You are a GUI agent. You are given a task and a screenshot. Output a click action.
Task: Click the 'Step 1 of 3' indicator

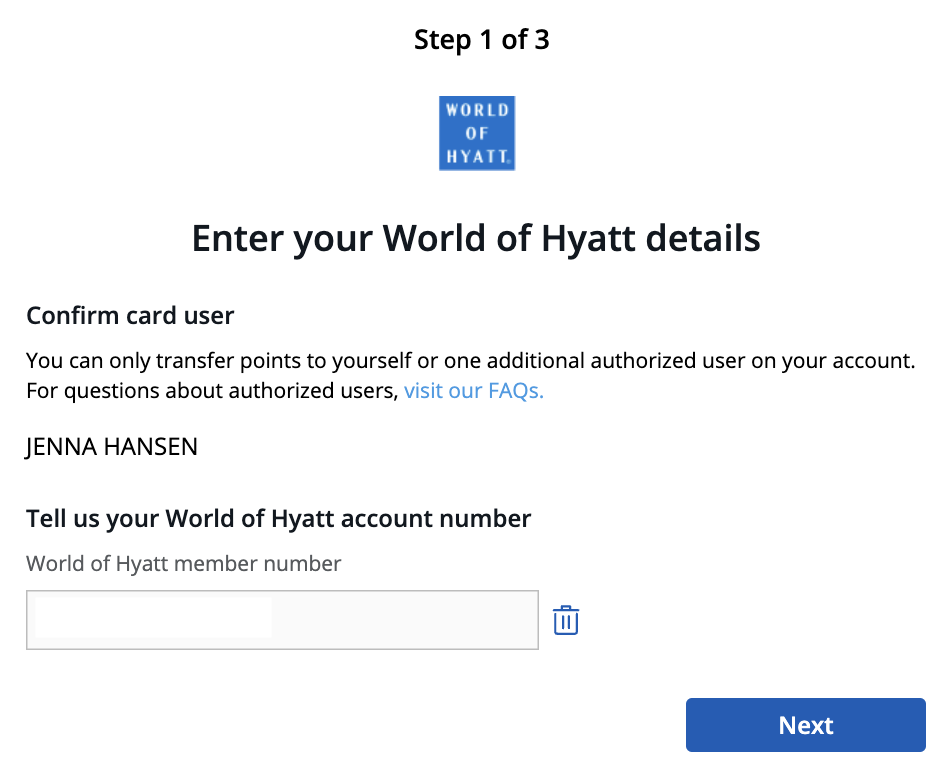click(481, 40)
